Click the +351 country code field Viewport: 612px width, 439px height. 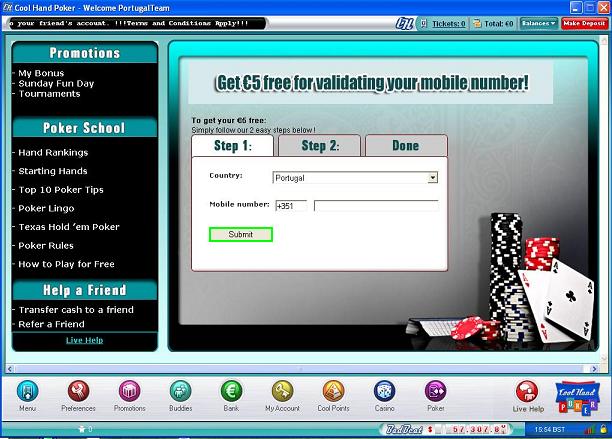click(291, 206)
